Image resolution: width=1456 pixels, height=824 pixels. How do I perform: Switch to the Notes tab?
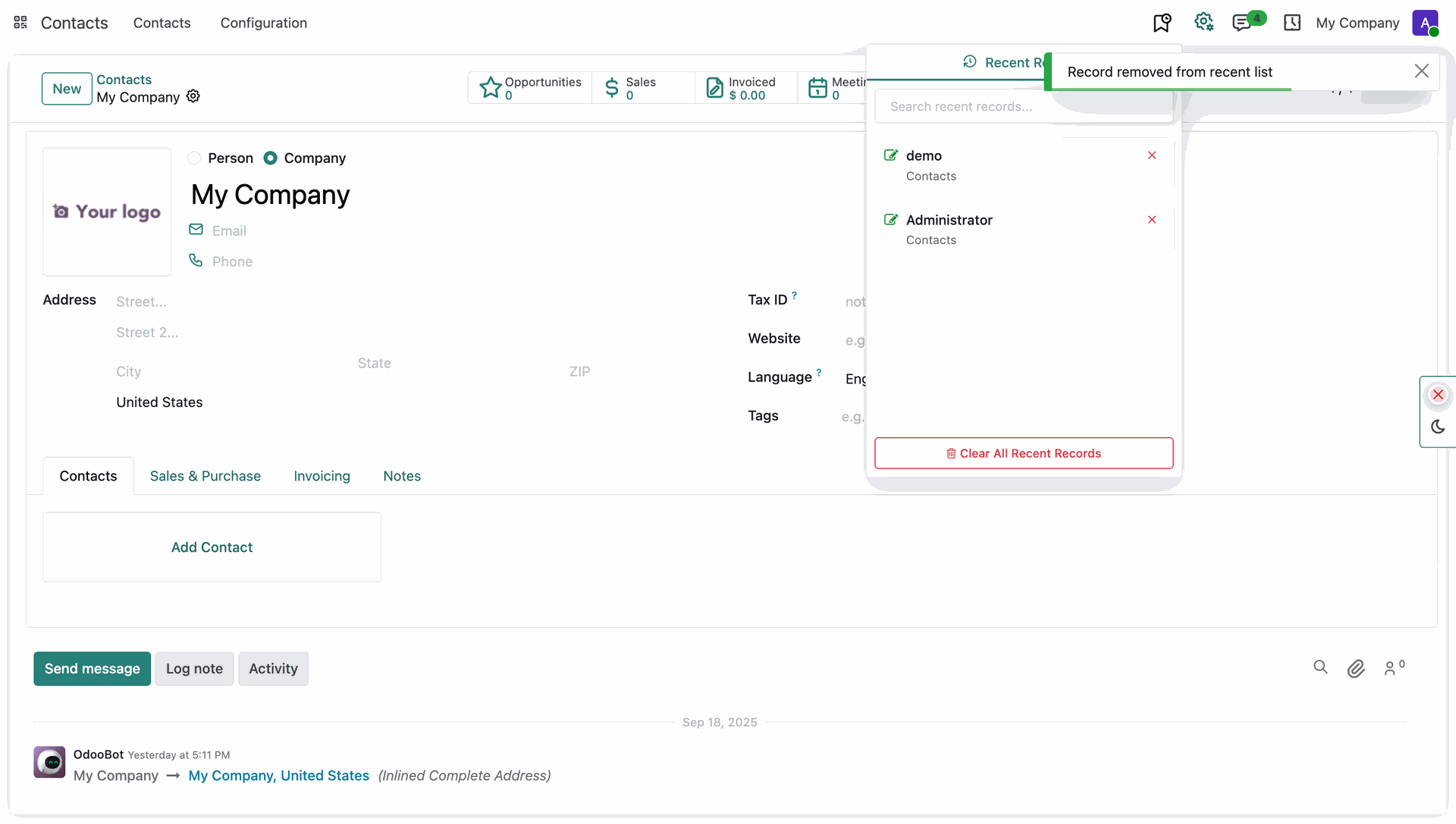(402, 476)
